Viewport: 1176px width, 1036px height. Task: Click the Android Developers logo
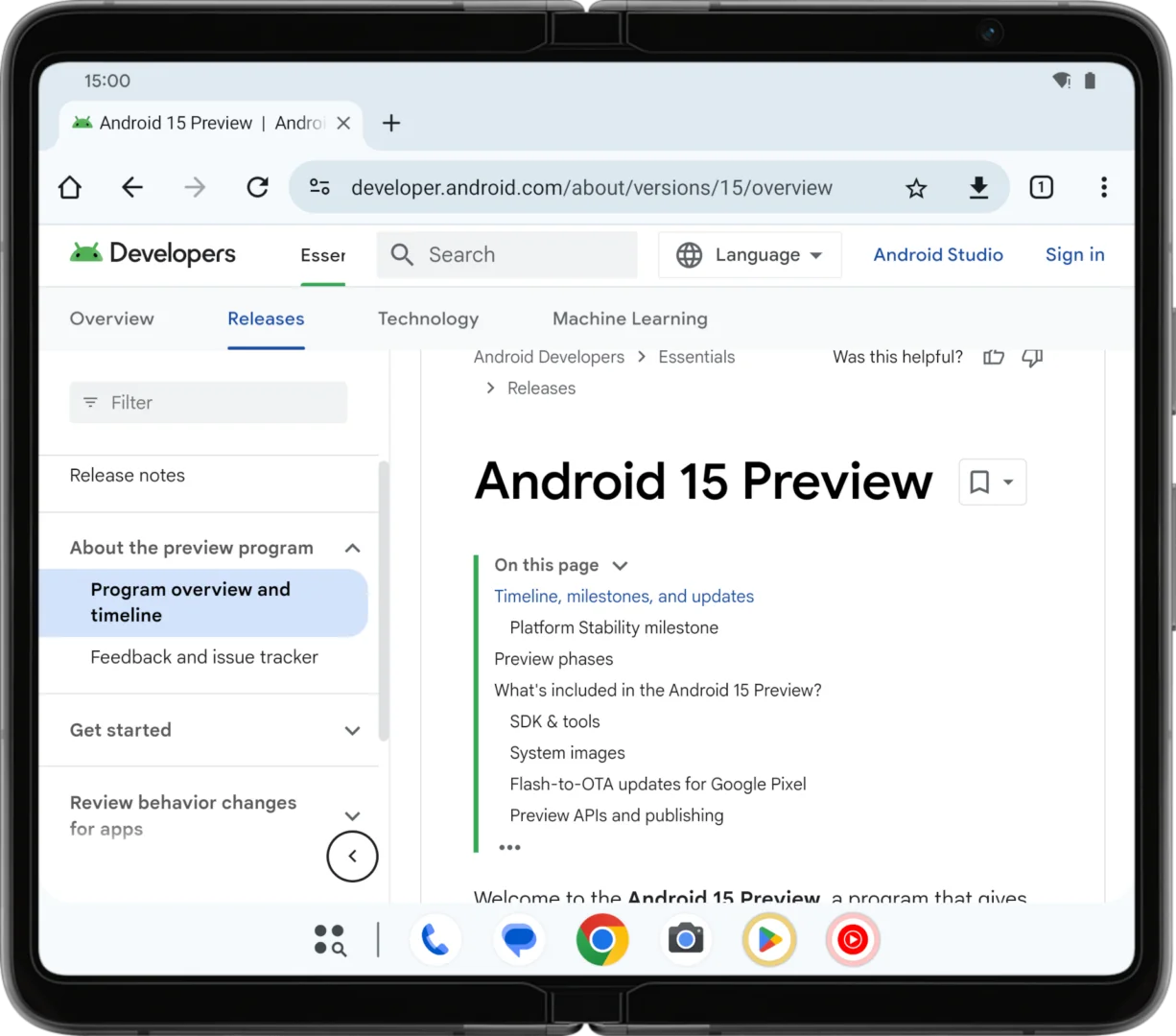click(x=152, y=253)
